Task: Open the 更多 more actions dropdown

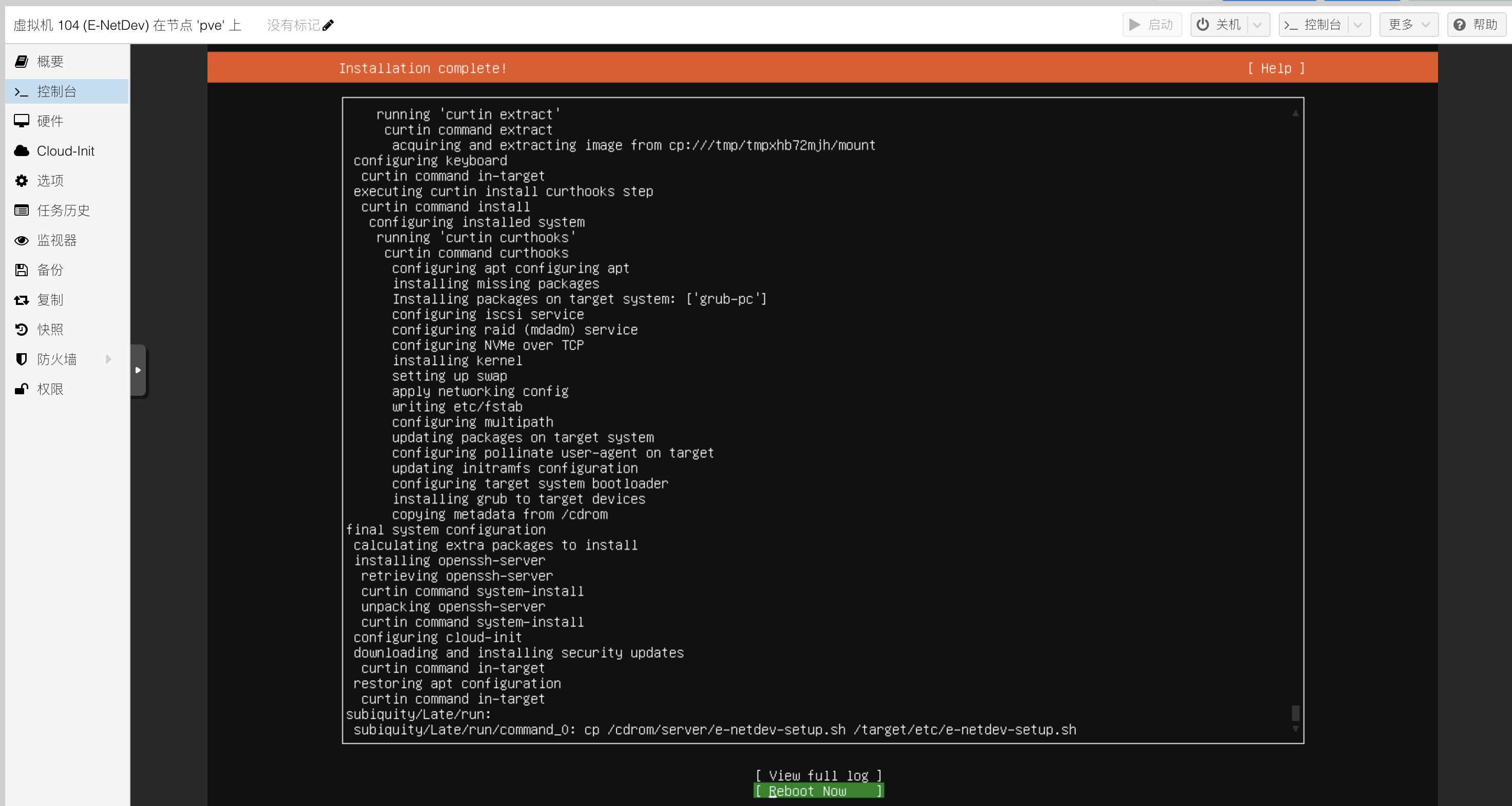Action: (1409, 25)
